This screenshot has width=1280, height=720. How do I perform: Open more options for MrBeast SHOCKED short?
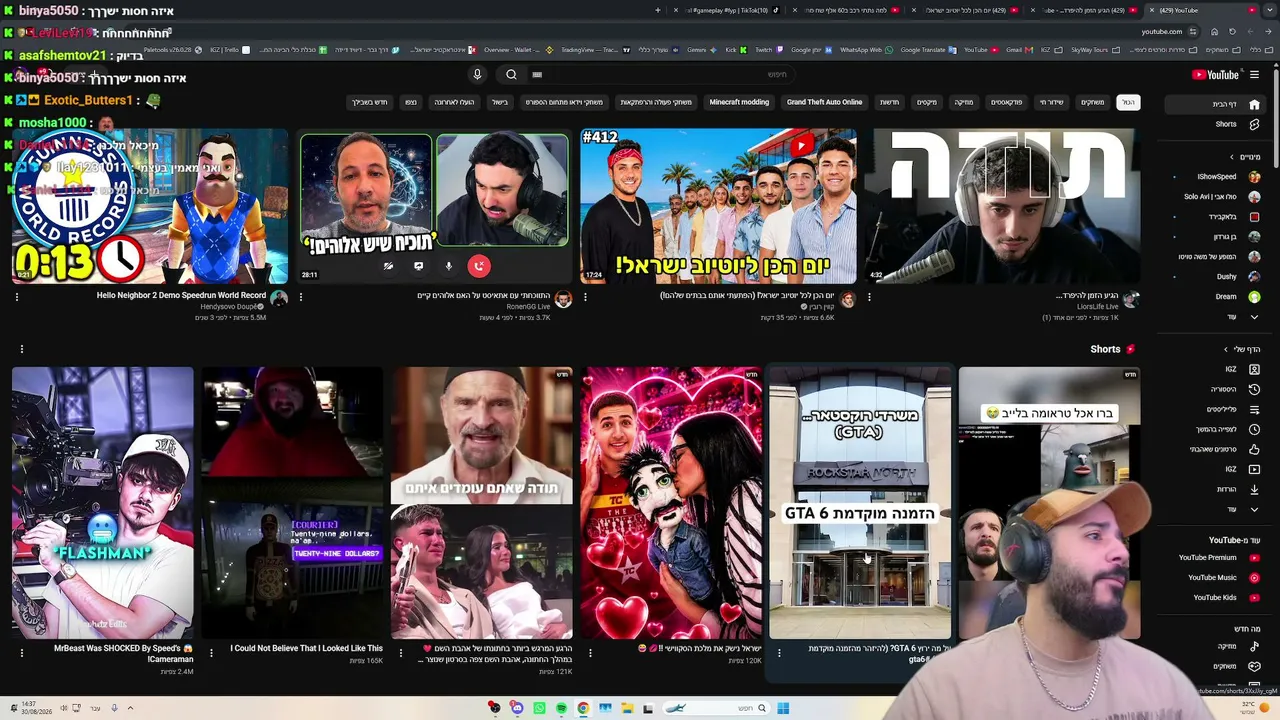click(x=21, y=653)
